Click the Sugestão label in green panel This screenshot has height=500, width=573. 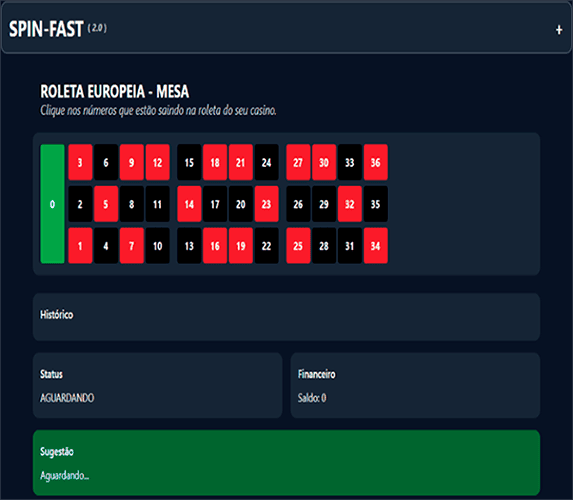[57, 452]
